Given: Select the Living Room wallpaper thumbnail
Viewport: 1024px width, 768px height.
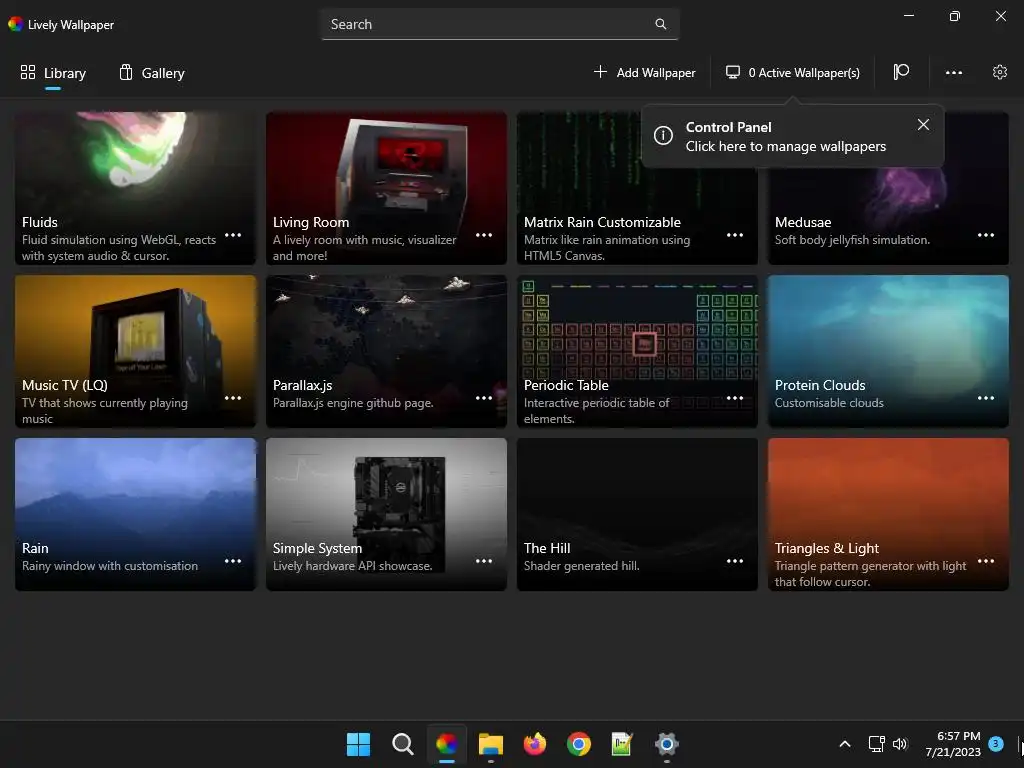Looking at the screenshot, I should coord(386,188).
